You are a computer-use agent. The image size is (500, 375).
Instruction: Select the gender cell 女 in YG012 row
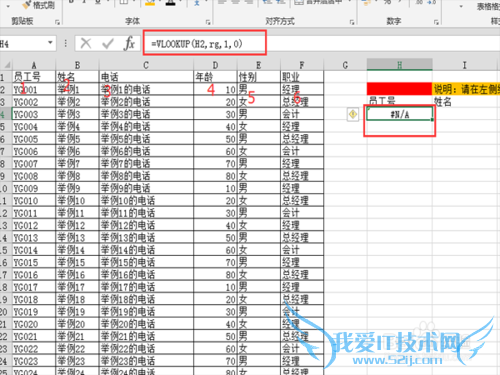pyautogui.click(x=259, y=225)
